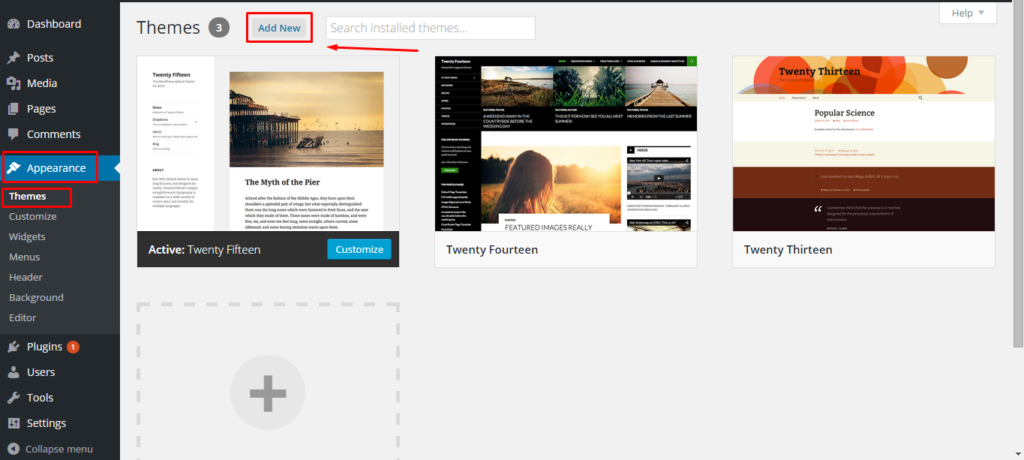This screenshot has height=460, width=1024.
Task: Click the Collapse menu arrow icon
Action: click(x=13, y=449)
